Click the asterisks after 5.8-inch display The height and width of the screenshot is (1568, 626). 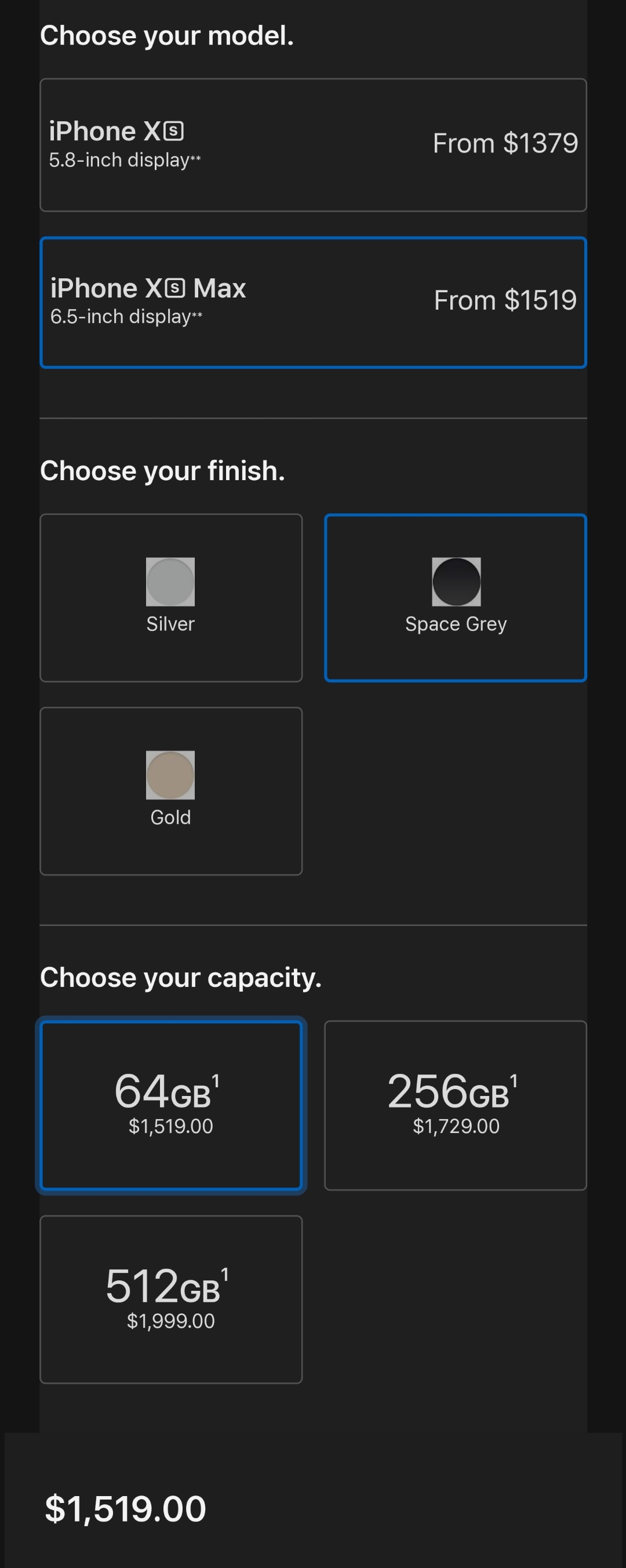(x=195, y=159)
